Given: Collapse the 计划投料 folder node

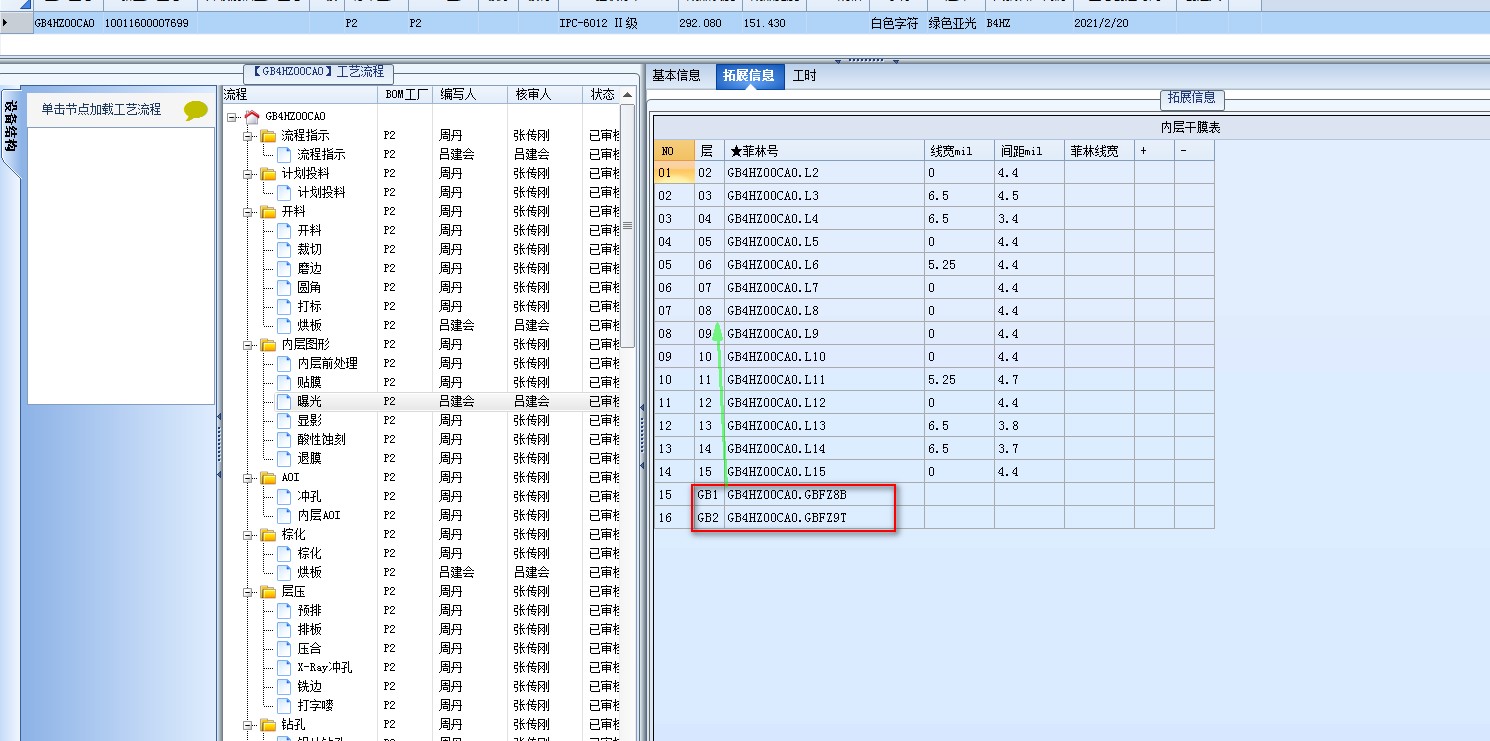Looking at the screenshot, I should pyautogui.click(x=248, y=174).
